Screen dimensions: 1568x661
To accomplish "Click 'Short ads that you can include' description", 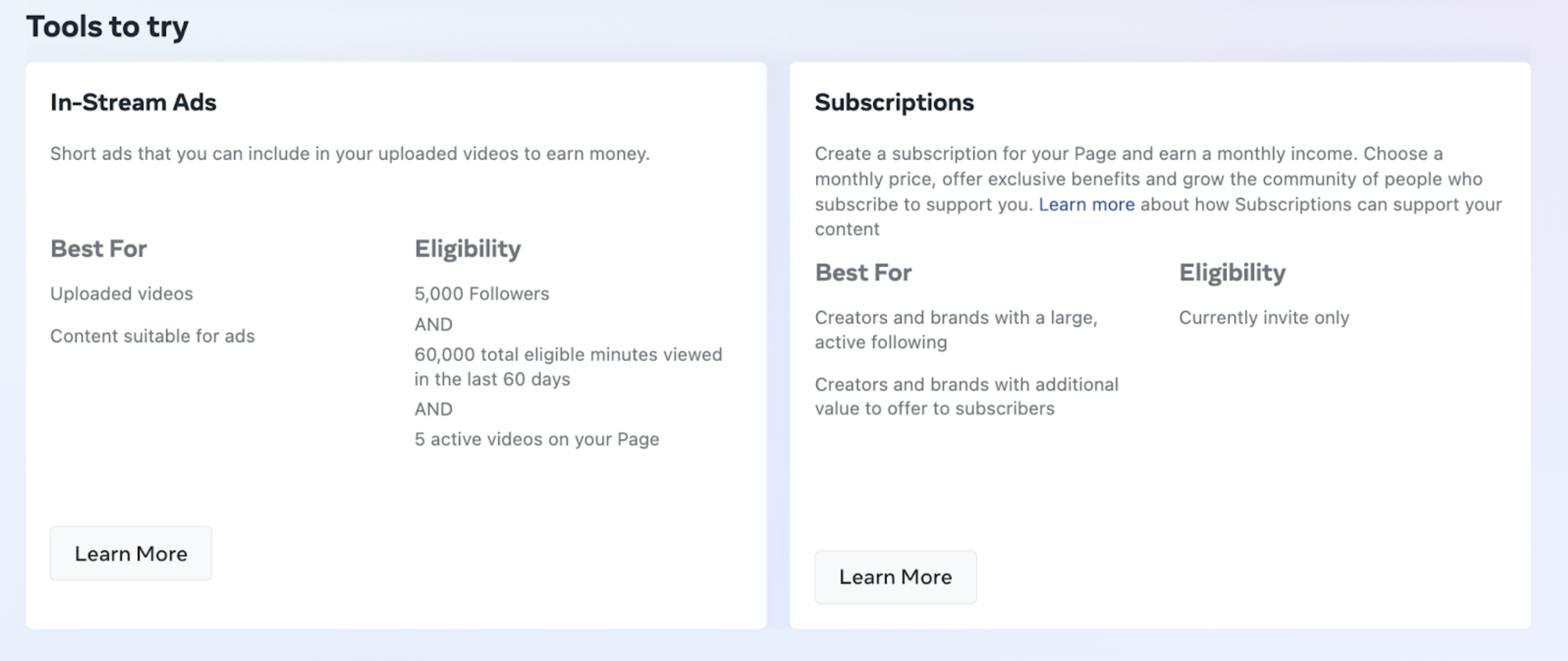I will click(x=350, y=153).
